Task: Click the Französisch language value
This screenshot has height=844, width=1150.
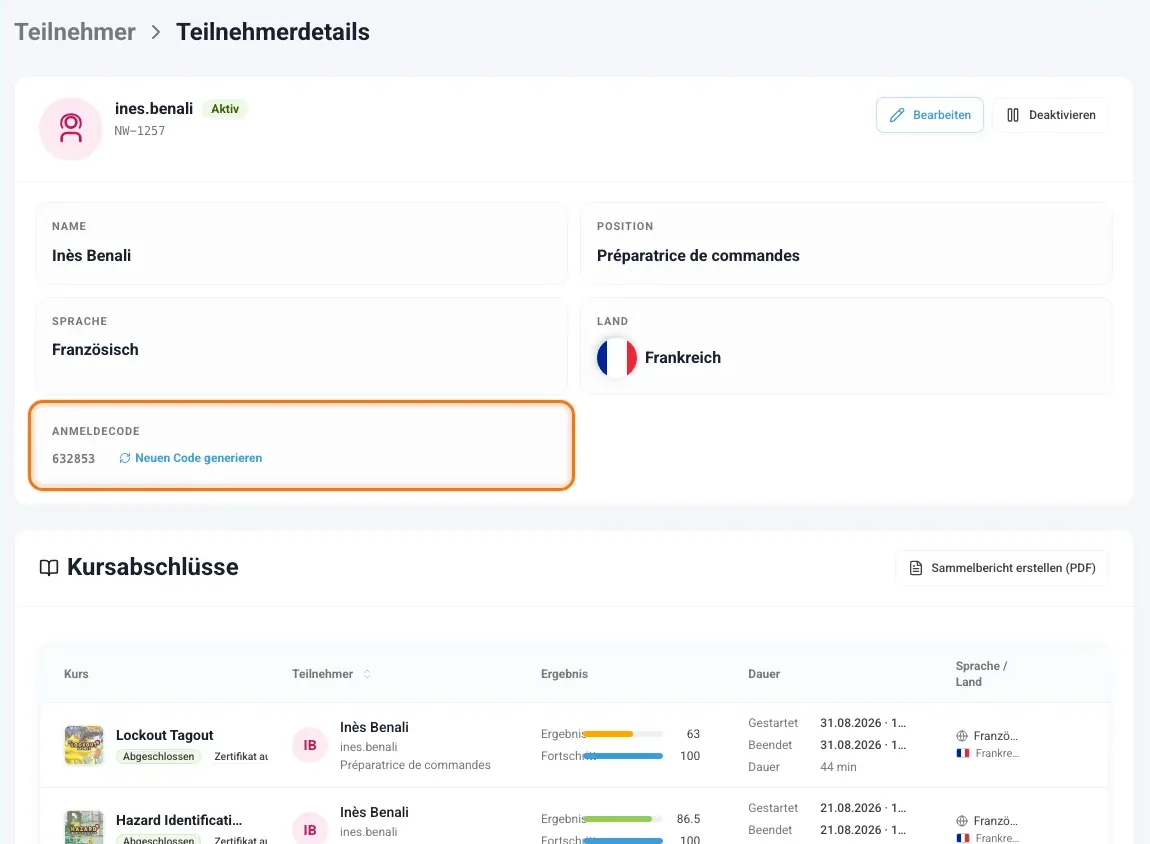Action: coord(95,350)
